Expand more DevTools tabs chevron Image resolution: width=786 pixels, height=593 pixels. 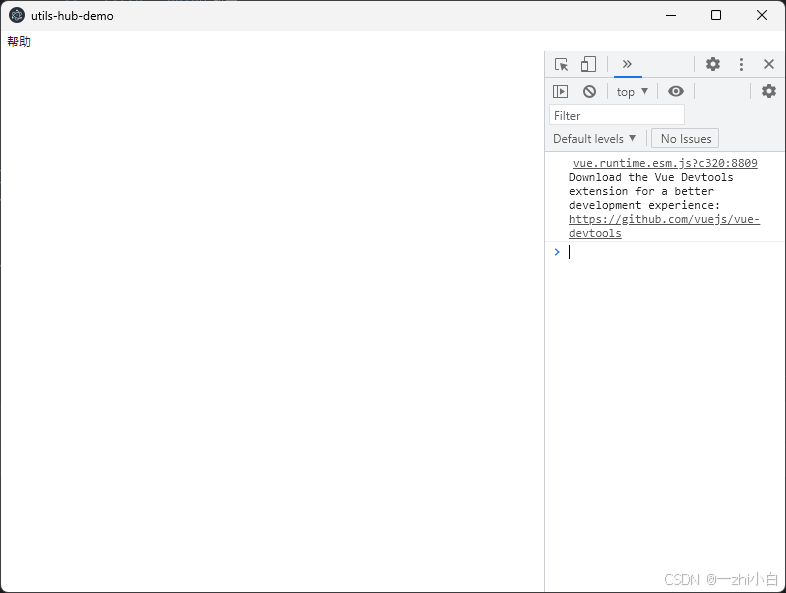tap(627, 64)
